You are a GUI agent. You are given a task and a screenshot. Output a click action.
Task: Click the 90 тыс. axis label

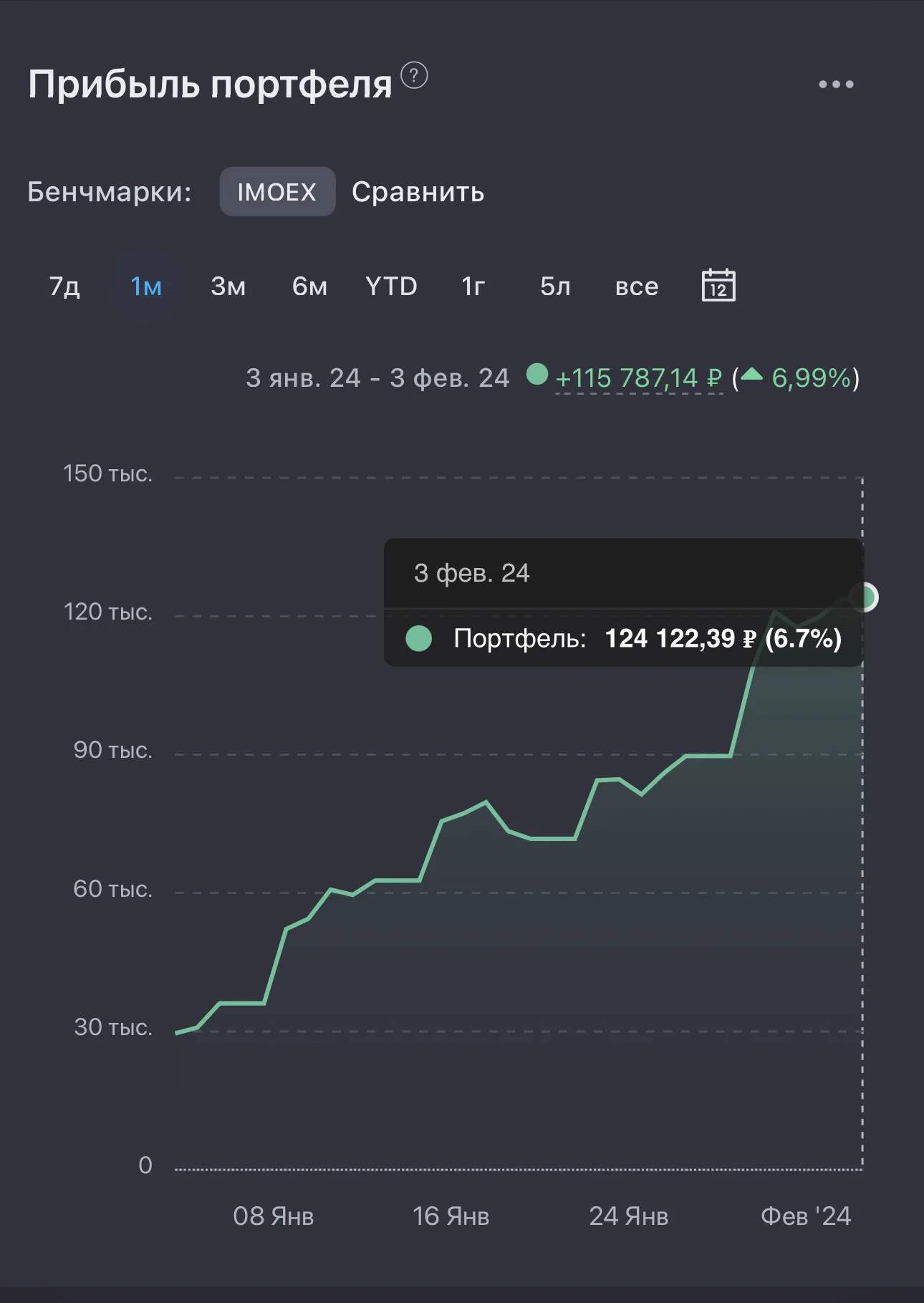(x=112, y=750)
